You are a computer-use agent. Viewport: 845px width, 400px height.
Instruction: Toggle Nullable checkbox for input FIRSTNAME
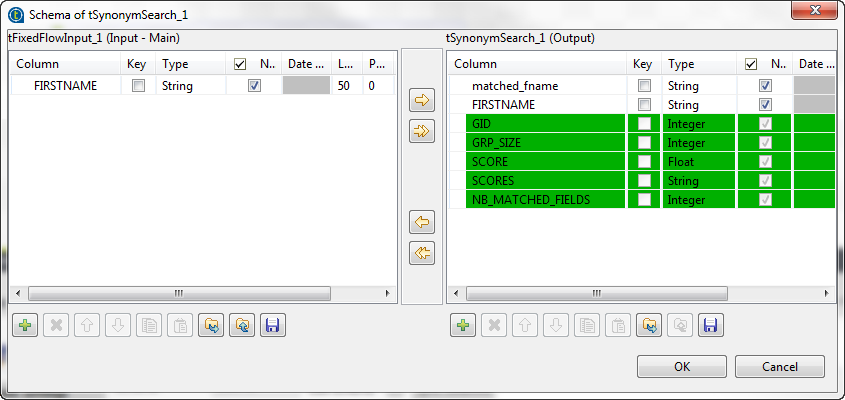tap(254, 86)
